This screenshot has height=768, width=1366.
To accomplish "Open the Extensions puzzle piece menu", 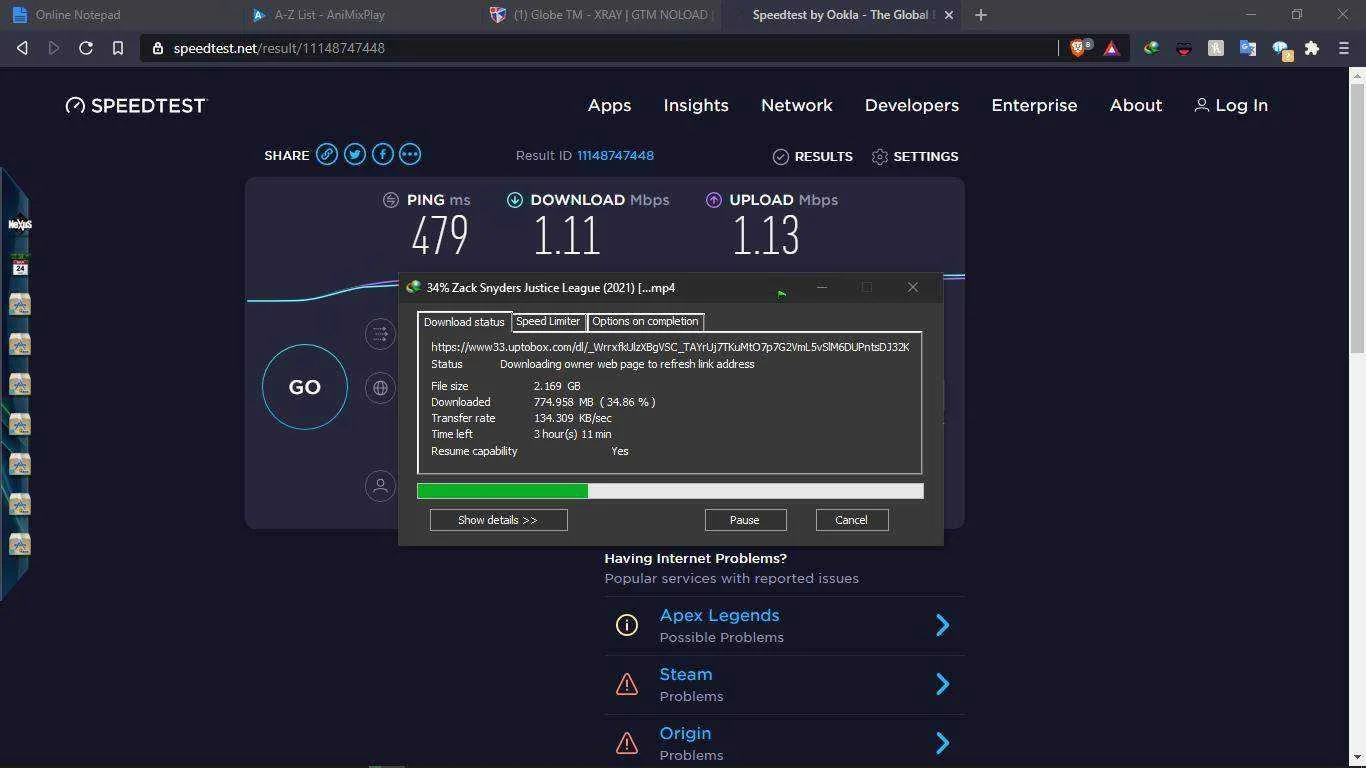I will 1312,48.
